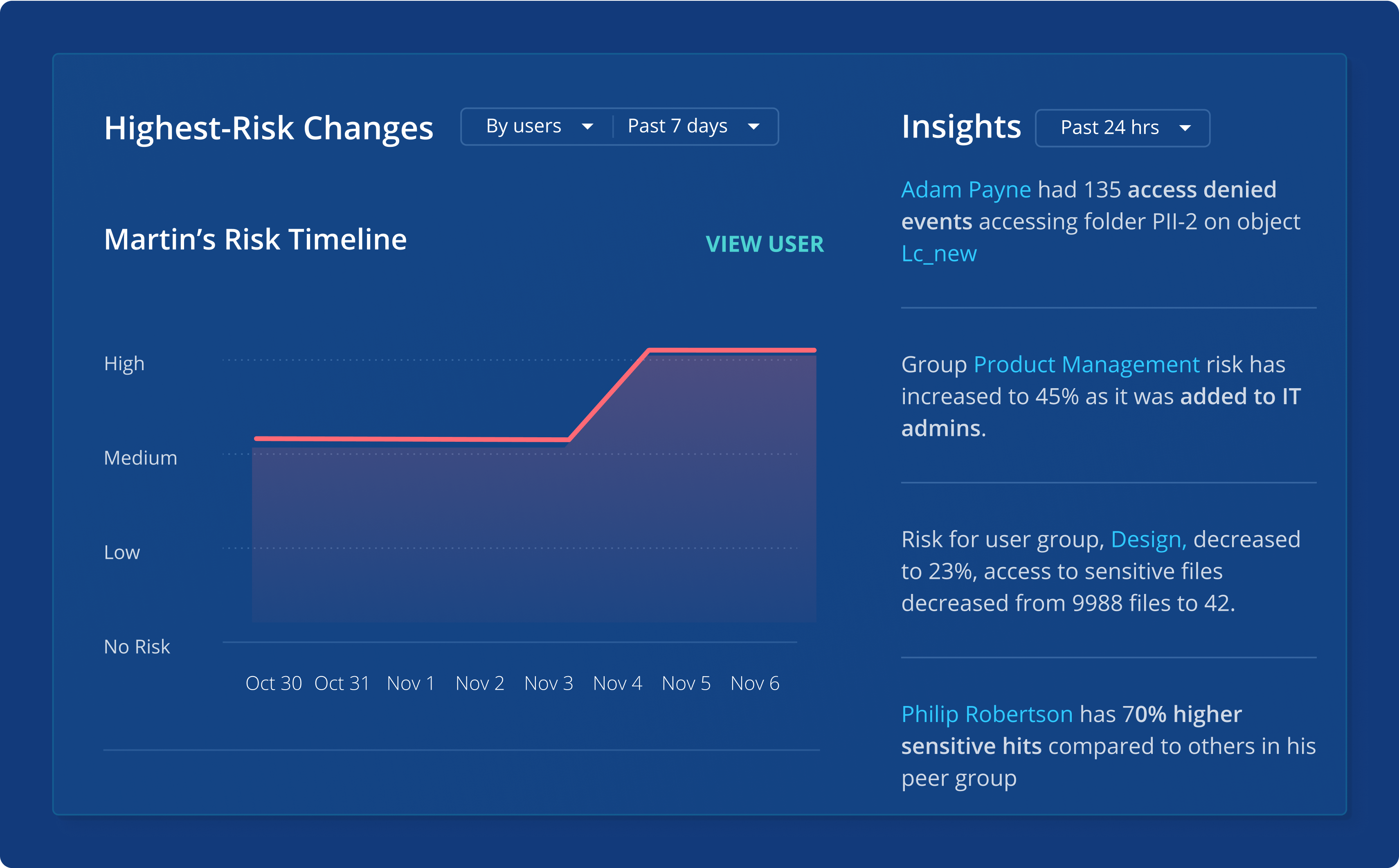This screenshot has width=1399, height=868.
Task: Click the Medium risk level label
Action: click(x=141, y=458)
